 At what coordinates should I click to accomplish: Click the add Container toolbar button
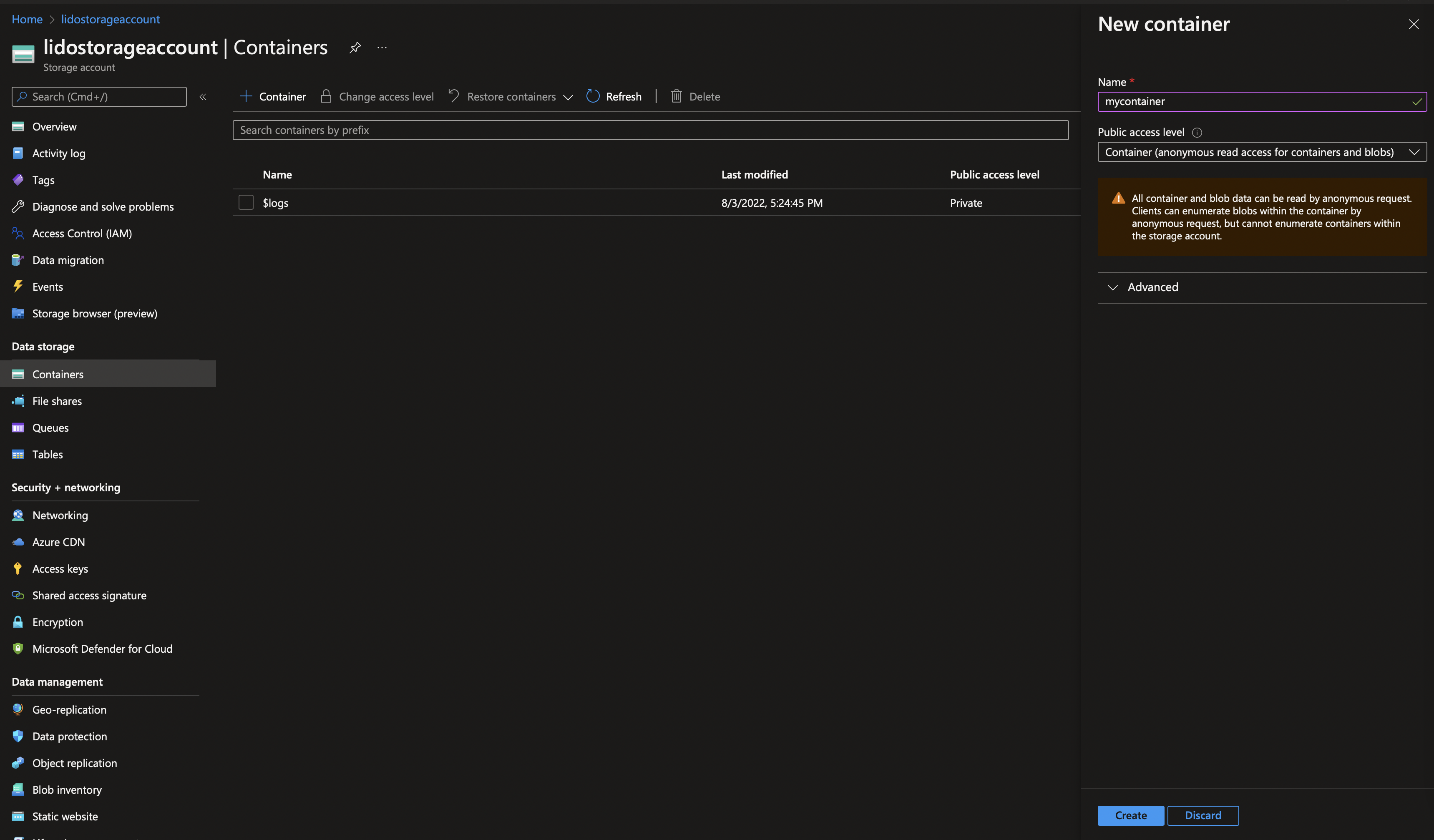pos(272,96)
